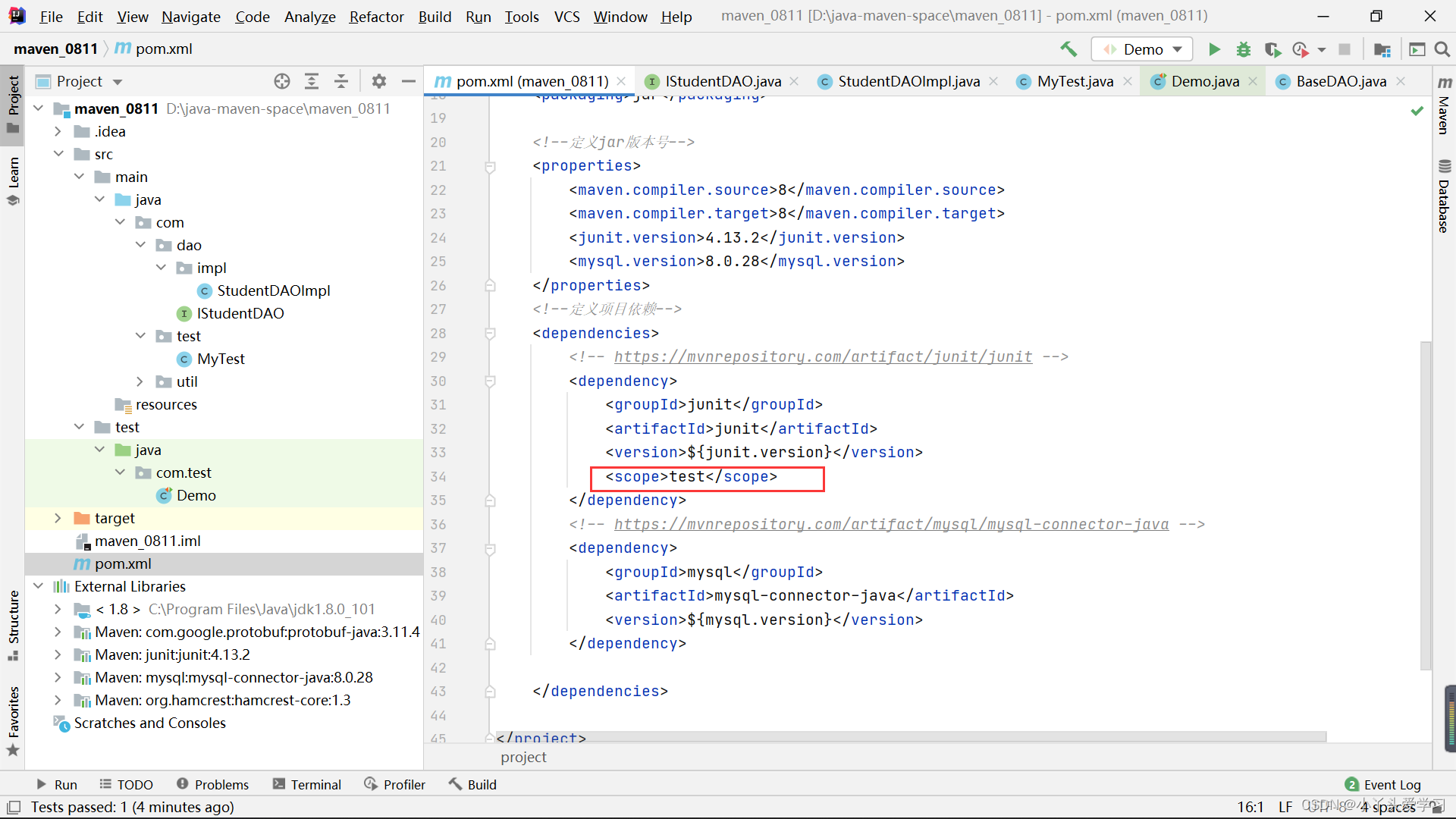Open the profiler run icon
Viewport: 1456px width, 819px height.
(x=1301, y=49)
